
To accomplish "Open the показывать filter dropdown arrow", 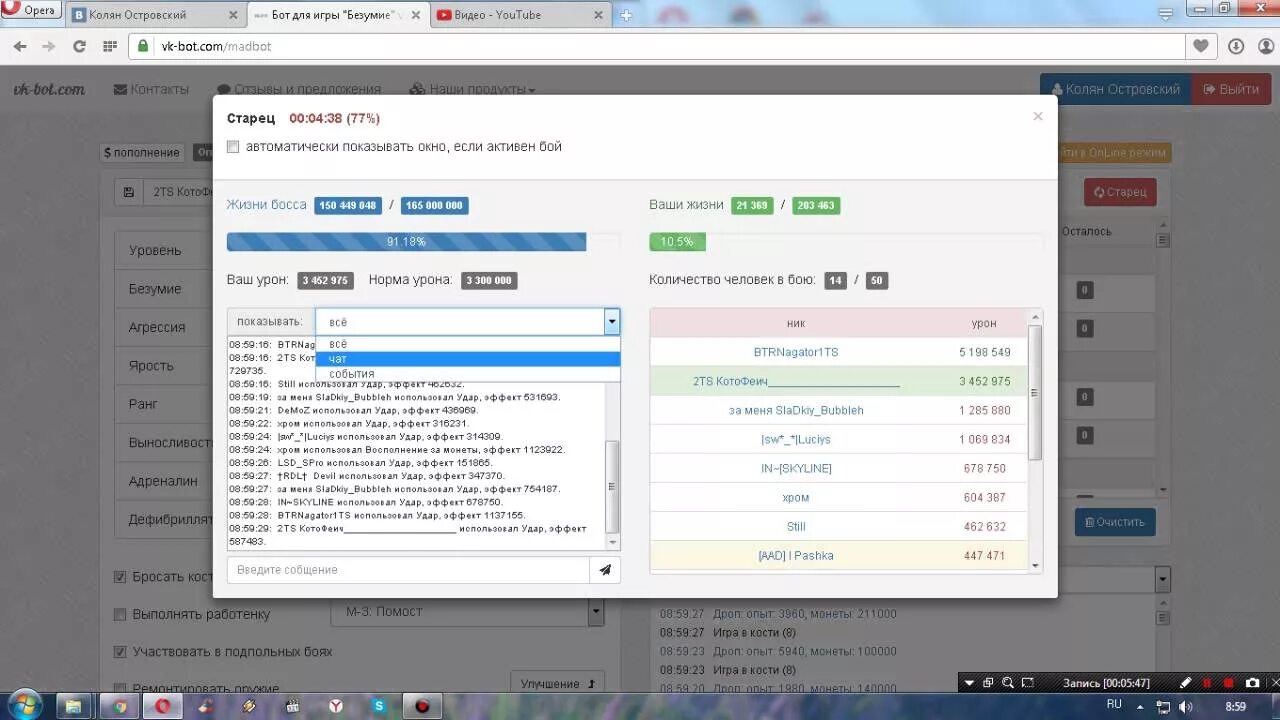I will click(x=611, y=322).
